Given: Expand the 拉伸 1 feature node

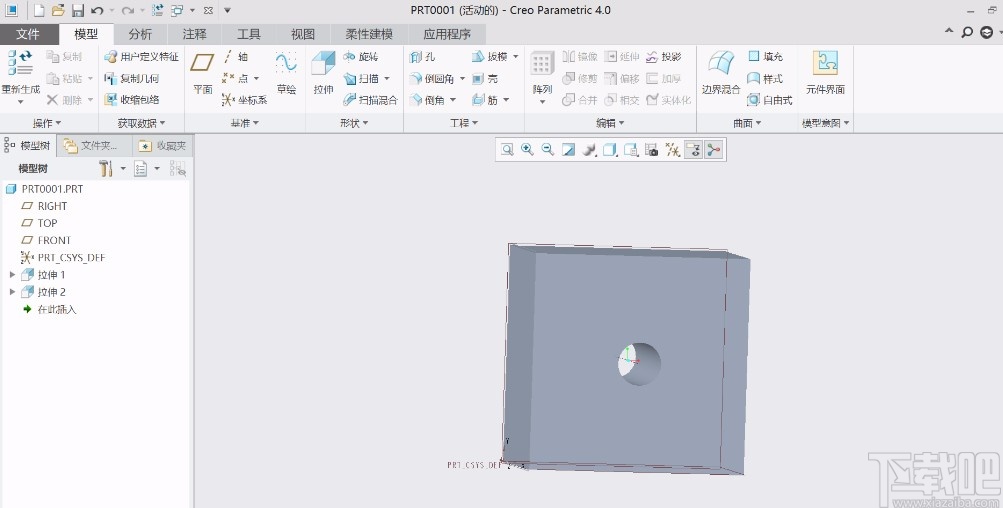Looking at the screenshot, I should 12,274.
